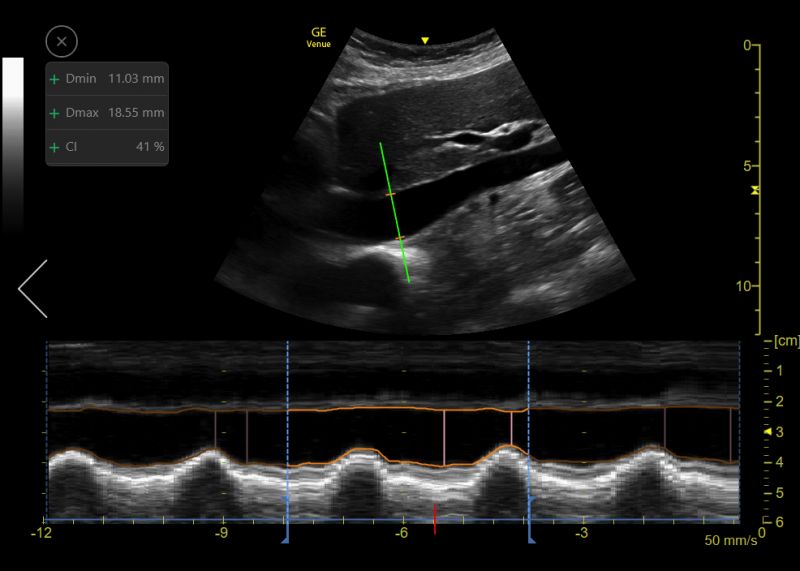Screen dimensions: 800x571
Task: Expand the left side panel chevron
Action: click(33, 289)
